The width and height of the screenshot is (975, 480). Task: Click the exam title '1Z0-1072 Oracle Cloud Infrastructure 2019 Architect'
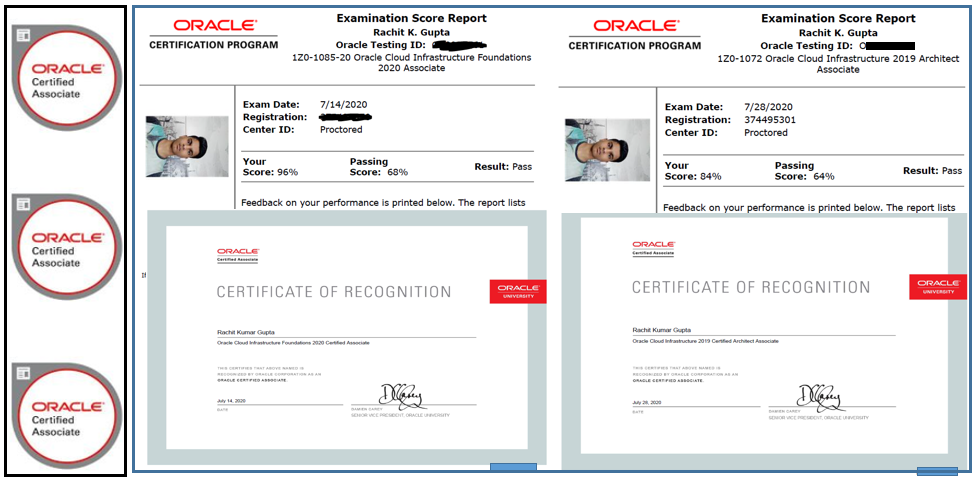pyautogui.click(x=838, y=58)
